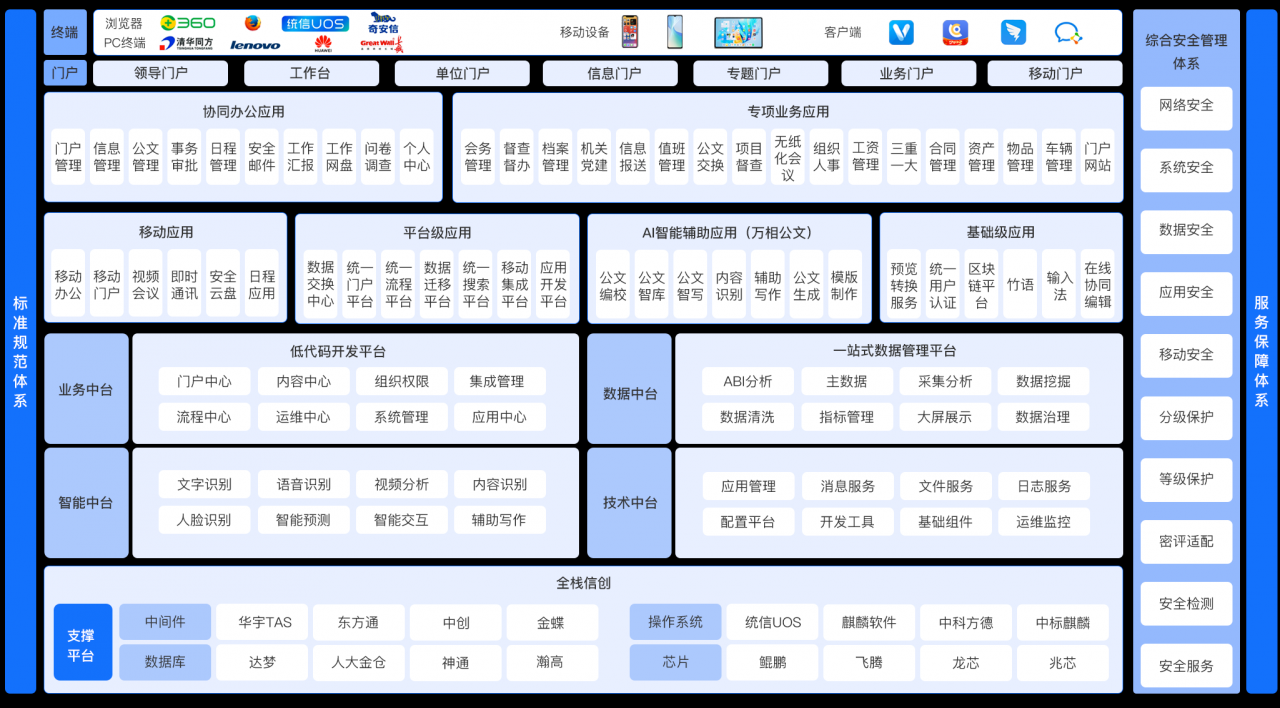
Task: Click the Great Wall logo
Action: click(x=382, y=44)
